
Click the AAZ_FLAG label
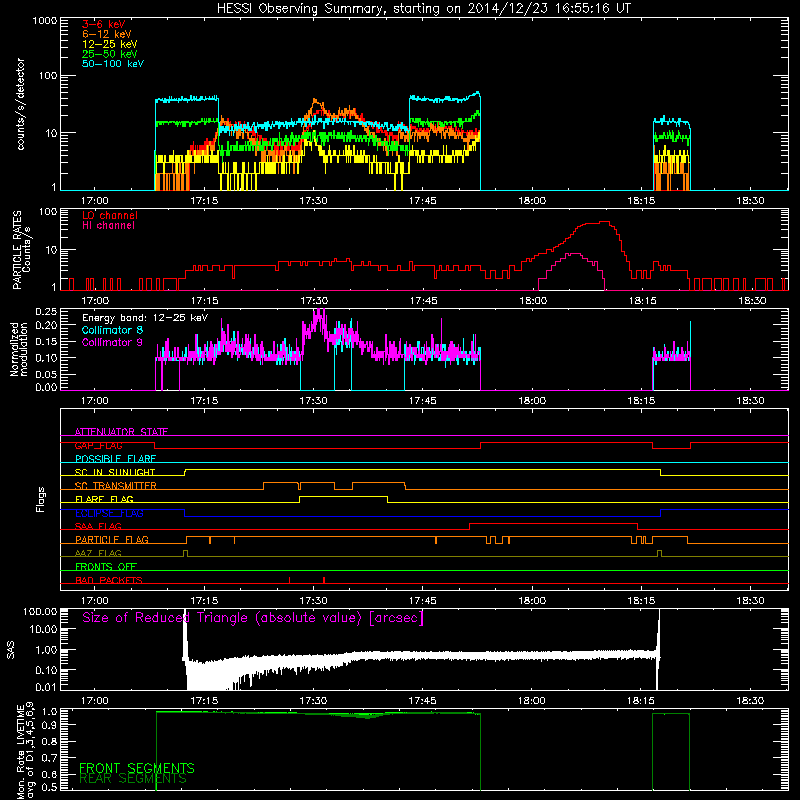(98, 553)
